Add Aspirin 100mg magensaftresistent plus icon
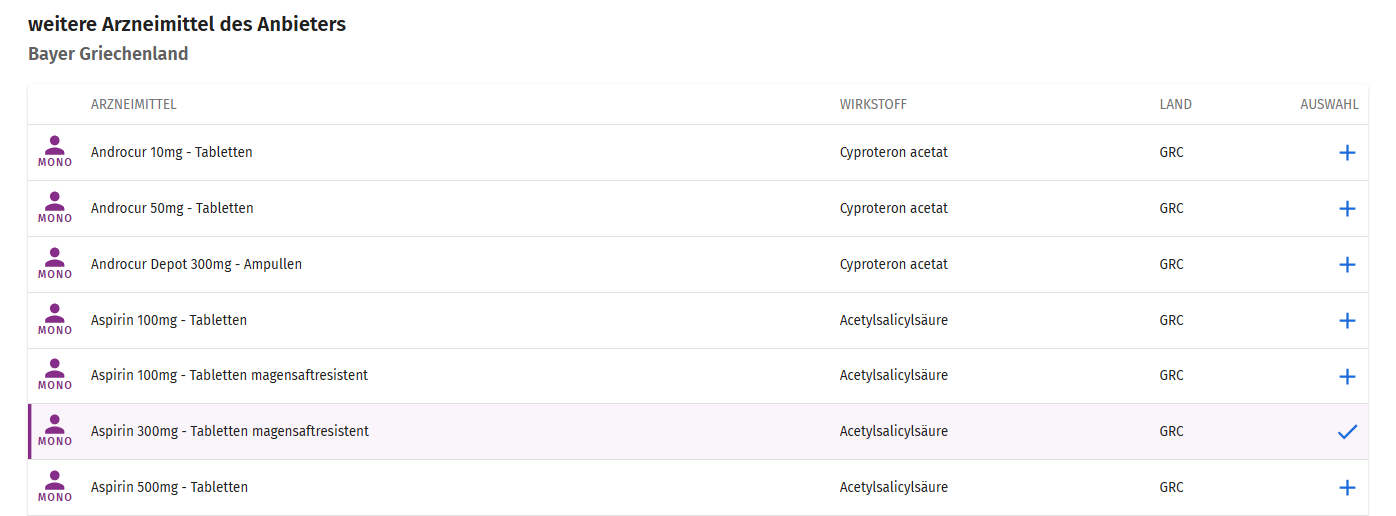 (1347, 377)
